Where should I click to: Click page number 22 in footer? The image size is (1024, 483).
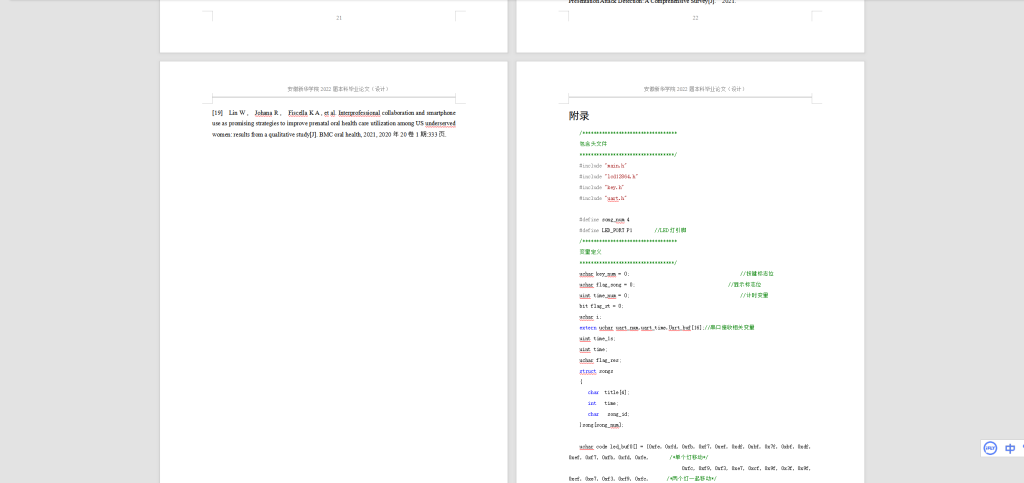tap(695, 18)
